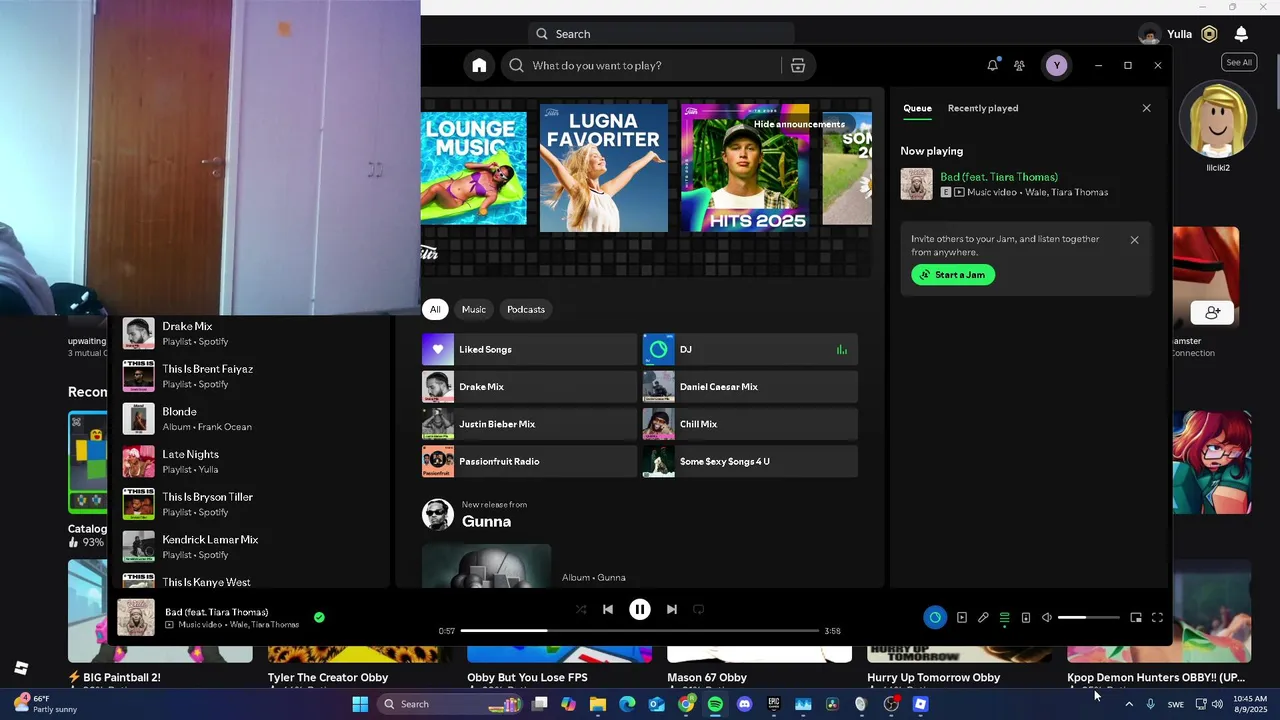1280x720 pixels.
Task: Open the Kendrick Lamar Mix playlist
Action: [250, 547]
